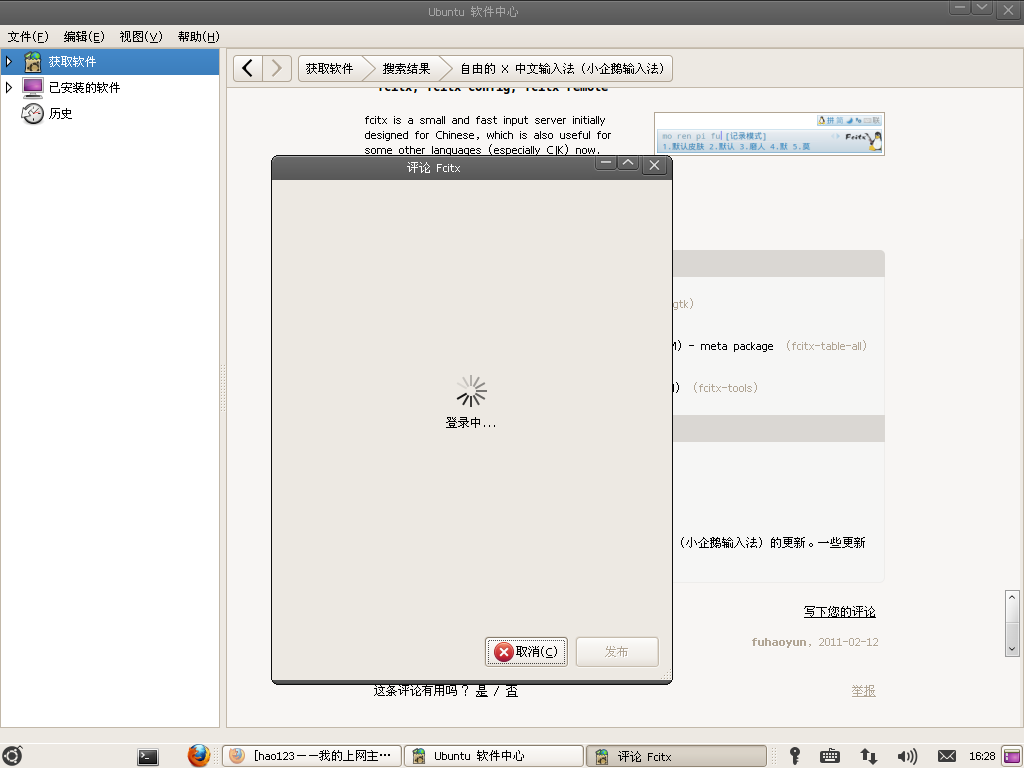
Task: Click the (fcitx-table-all) package name
Action: tap(826, 346)
